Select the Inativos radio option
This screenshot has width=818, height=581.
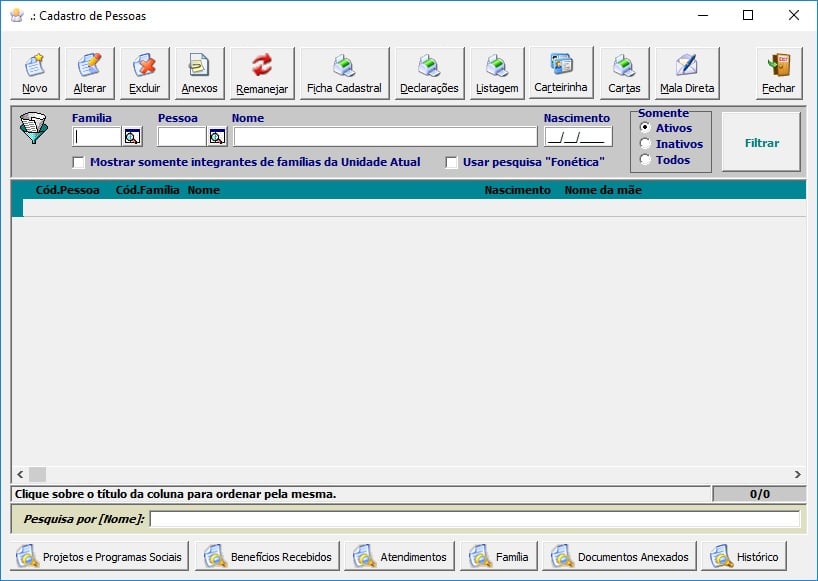pyautogui.click(x=646, y=144)
